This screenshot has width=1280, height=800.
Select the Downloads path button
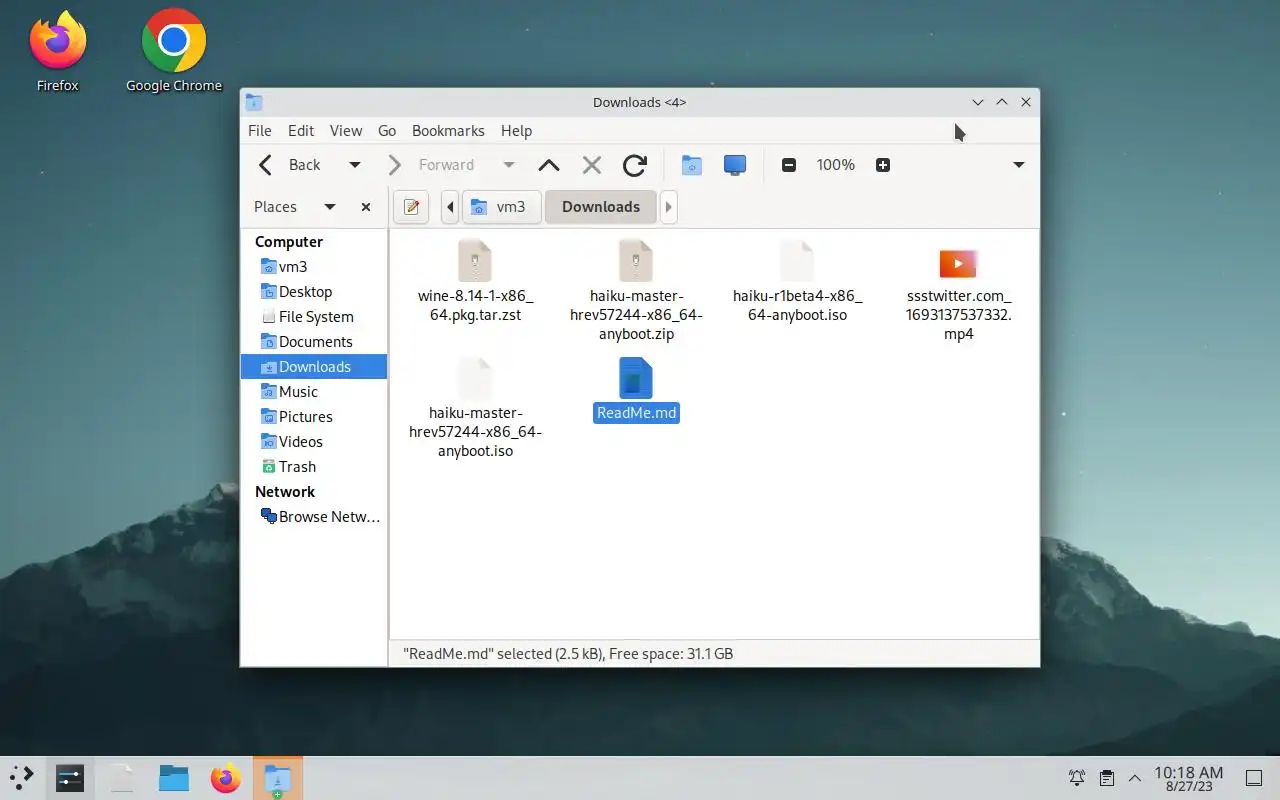click(601, 207)
